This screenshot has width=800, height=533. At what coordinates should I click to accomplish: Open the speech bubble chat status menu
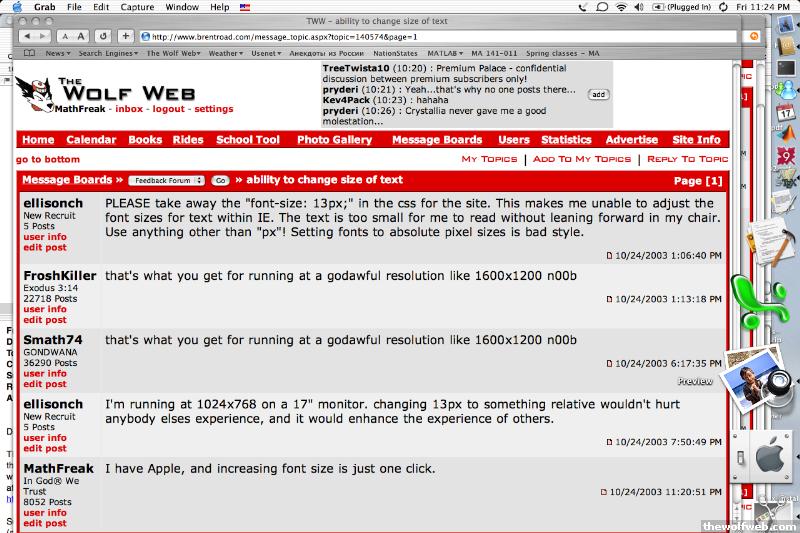pyautogui.click(x=602, y=7)
